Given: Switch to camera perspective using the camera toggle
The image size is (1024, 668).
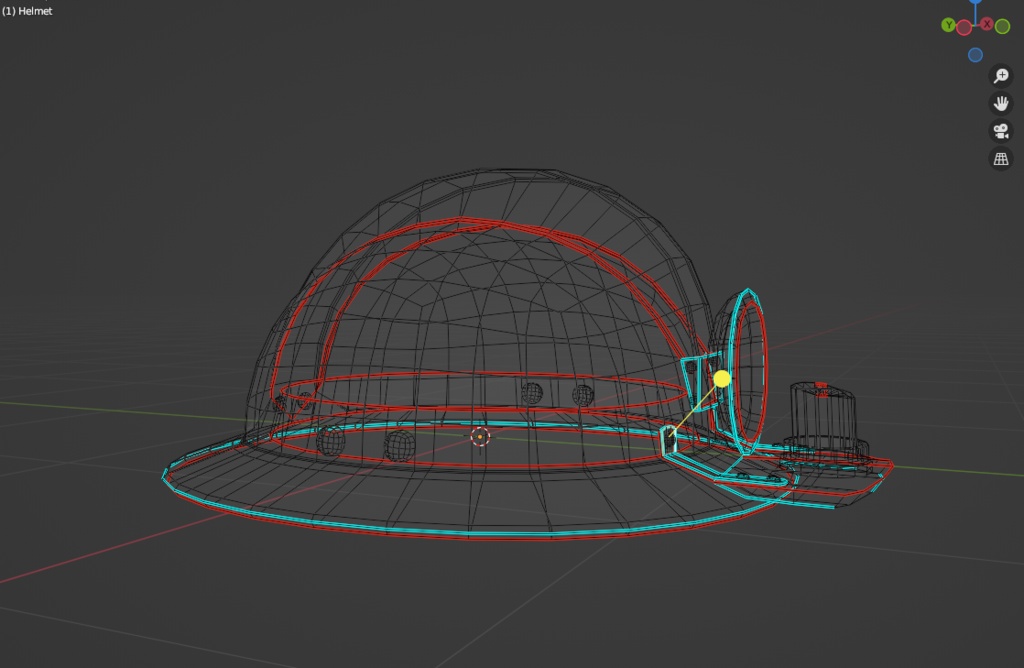Looking at the screenshot, I should [x=1000, y=129].
